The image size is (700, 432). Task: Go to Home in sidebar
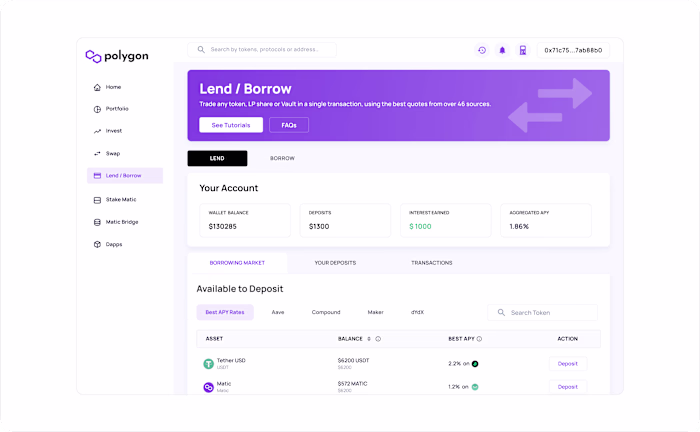click(113, 87)
